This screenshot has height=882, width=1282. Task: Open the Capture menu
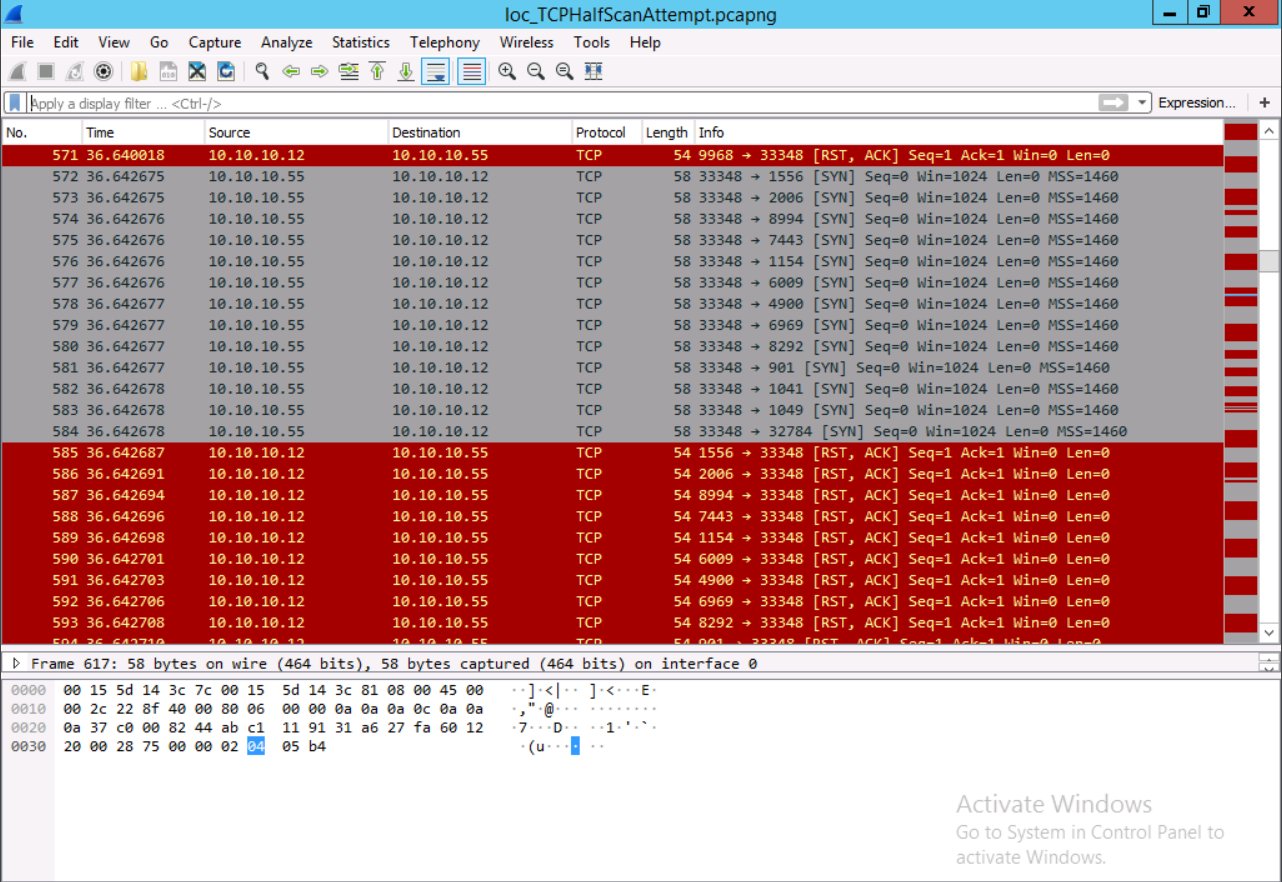[215, 42]
